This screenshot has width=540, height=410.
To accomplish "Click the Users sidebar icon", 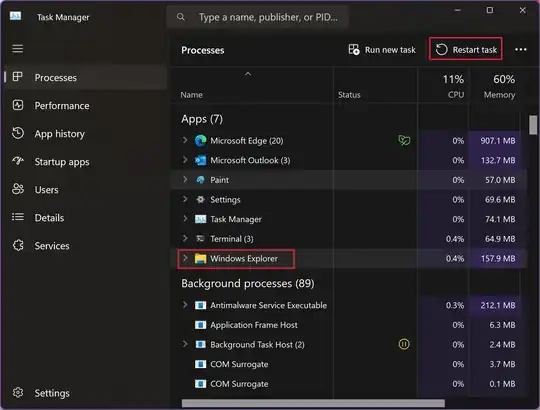I will (x=18, y=189).
